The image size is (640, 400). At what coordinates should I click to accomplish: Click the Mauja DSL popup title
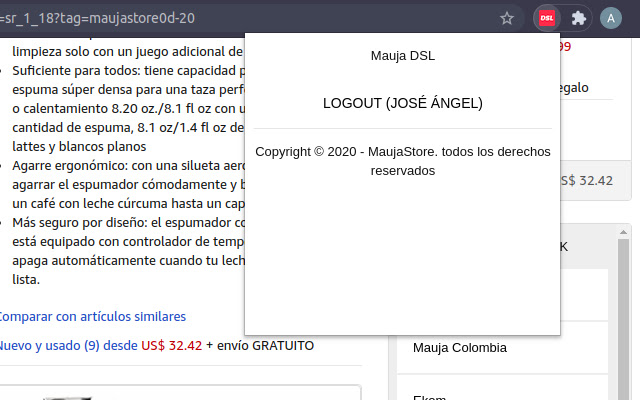(x=402, y=56)
